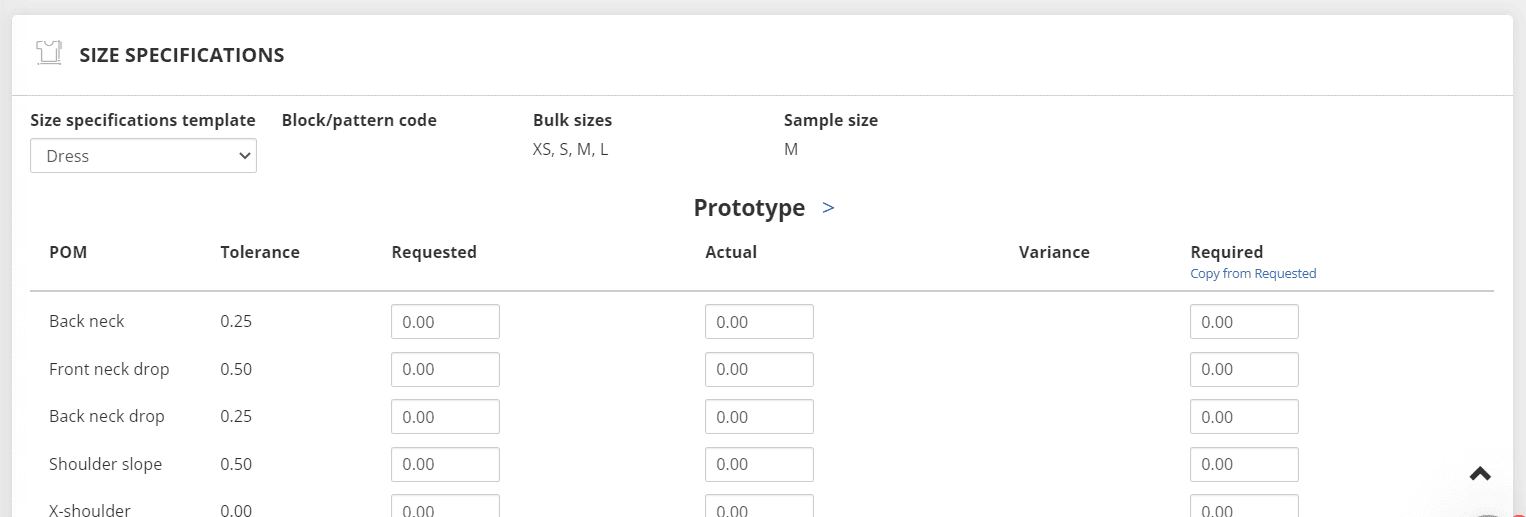Click Required input for Shoulder slope
The width and height of the screenshot is (1526, 517).
pyautogui.click(x=1244, y=464)
